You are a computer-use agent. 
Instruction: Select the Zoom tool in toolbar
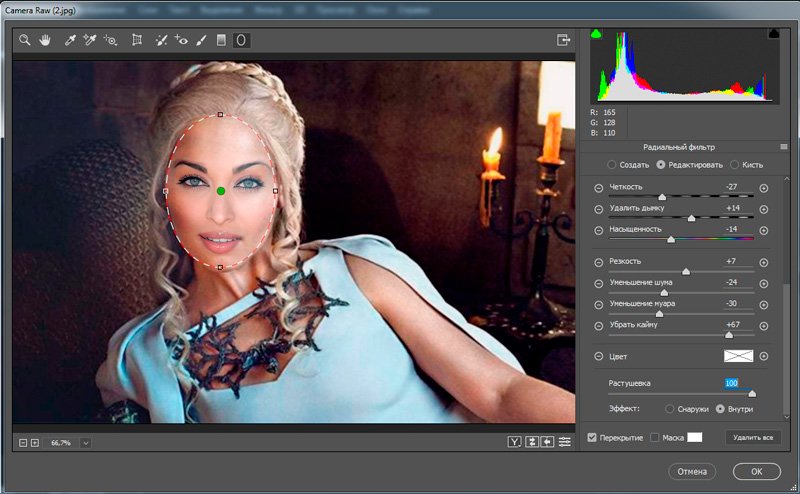point(24,41)
